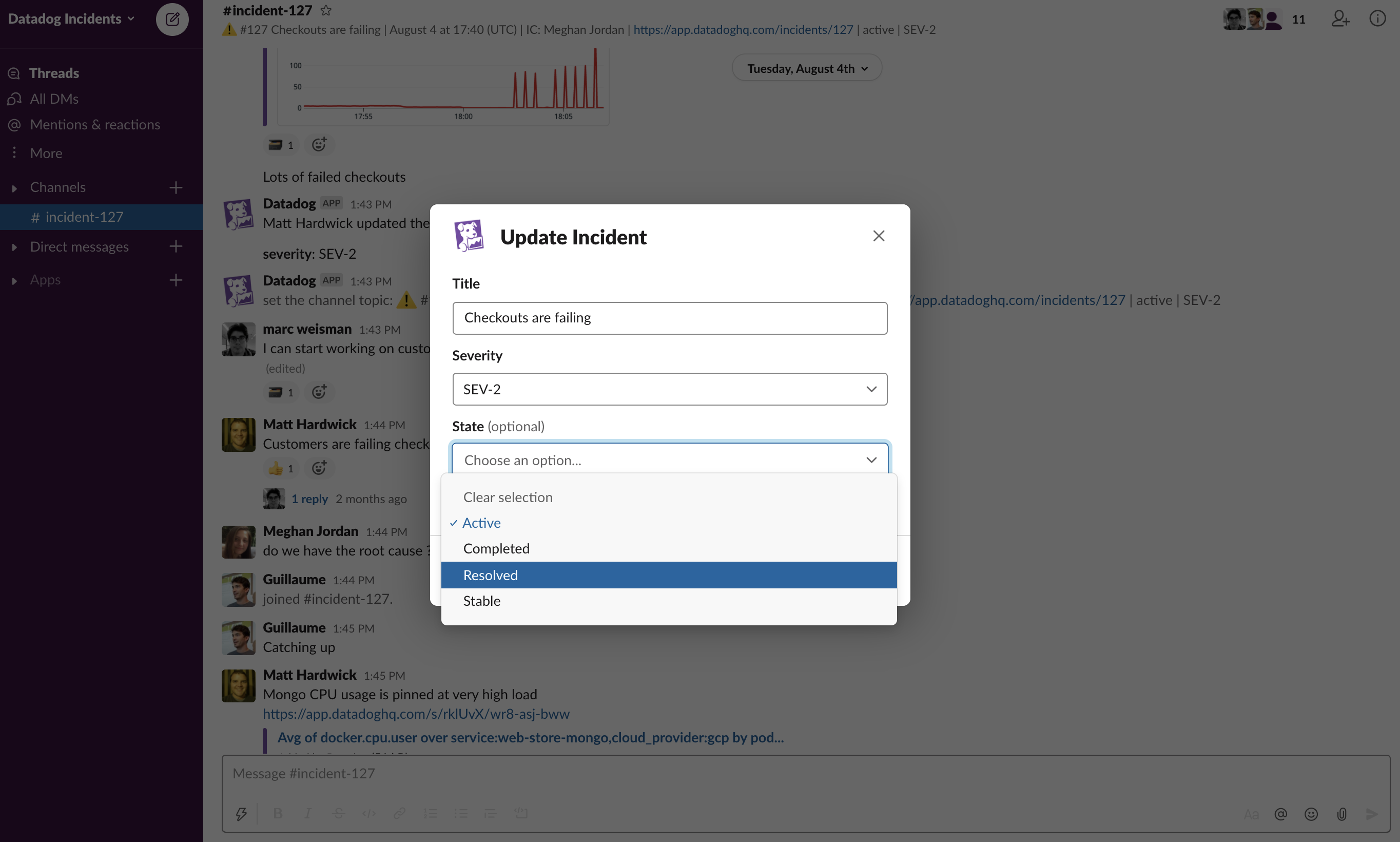The width and height of the screenshot is (1400, 842).
Task: Open the Tuesday, August 4th date dropdown
Action: [x=806, y=68]
